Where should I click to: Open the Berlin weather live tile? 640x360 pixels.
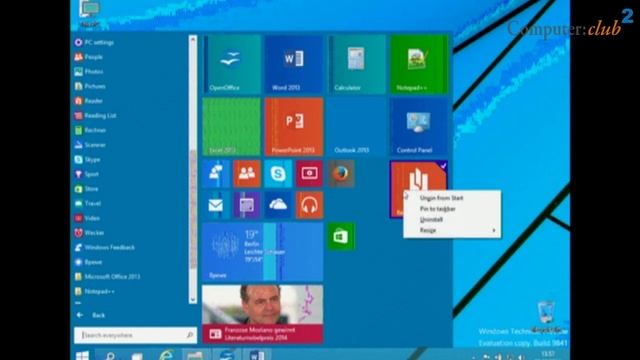coord(263,252)
